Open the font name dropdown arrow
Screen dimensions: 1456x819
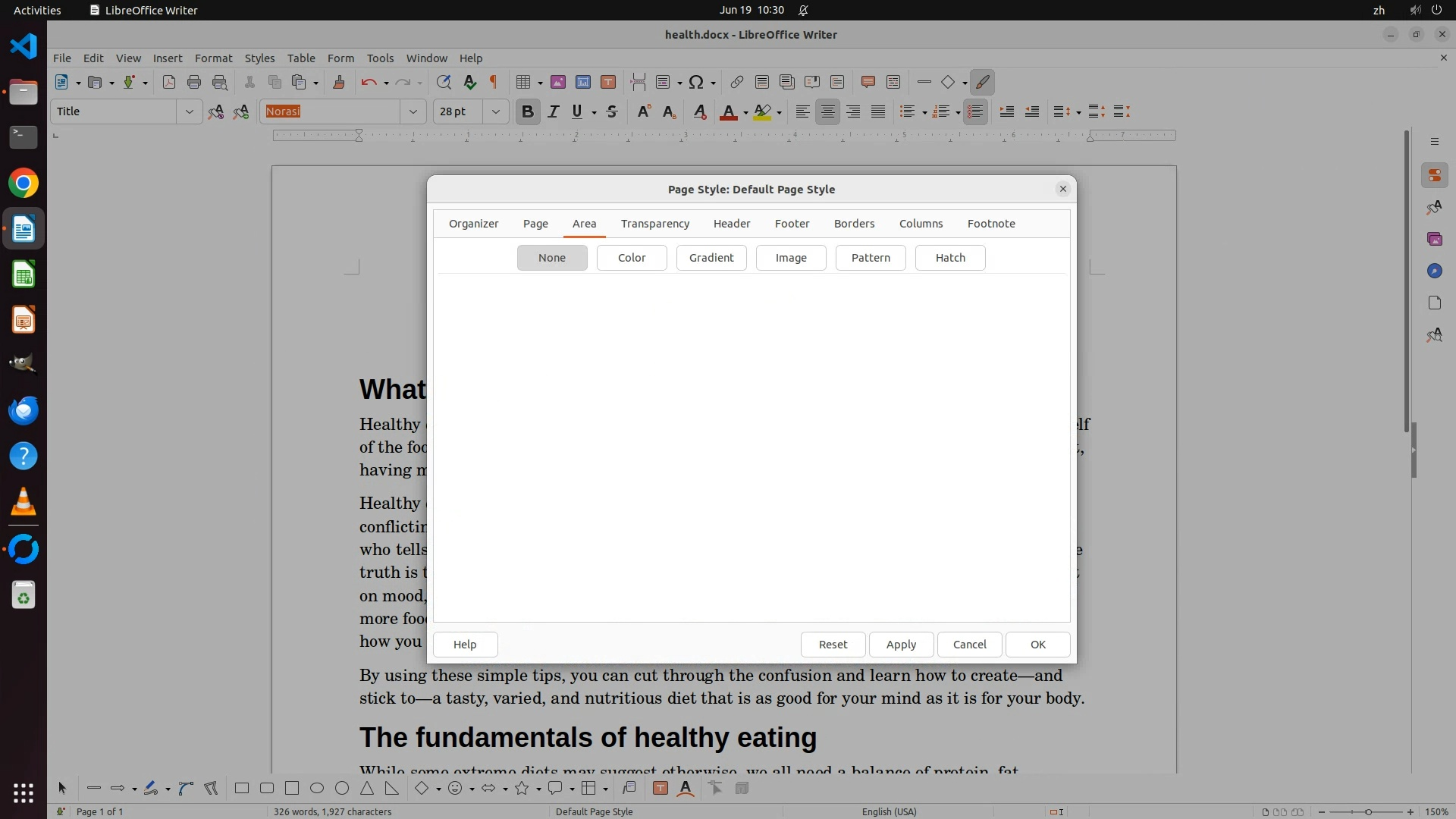click(x=413, y=112)
